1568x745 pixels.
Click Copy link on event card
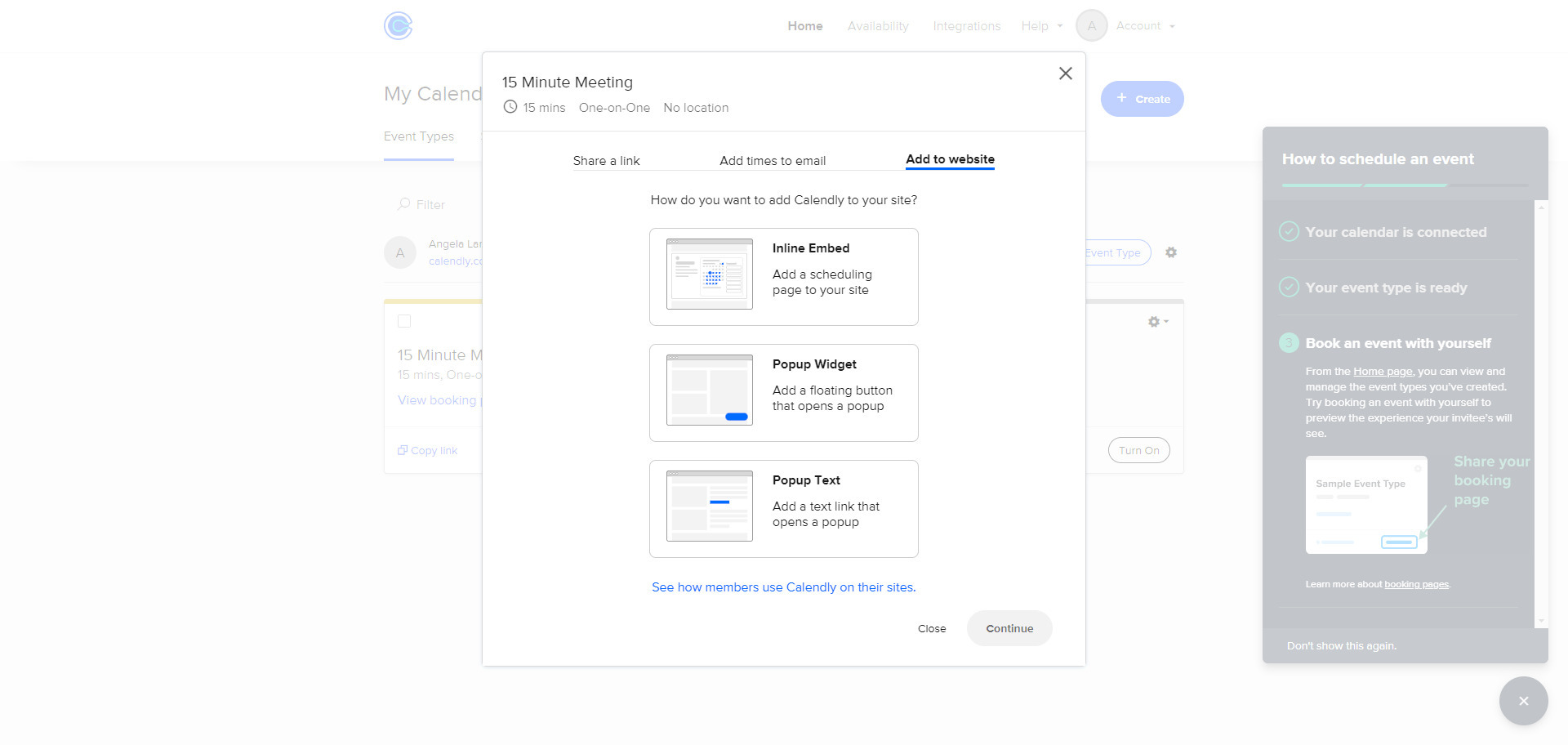tap(428, 451)
